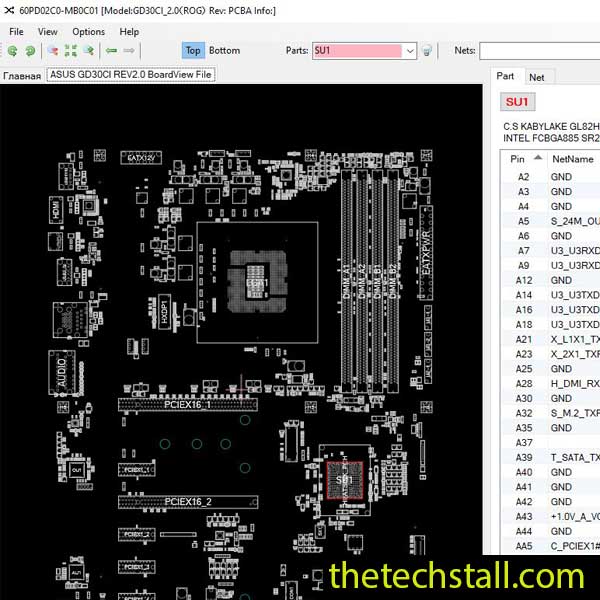600x600 pixels.
Task: Open the Options menu
Action: [88, 32]
